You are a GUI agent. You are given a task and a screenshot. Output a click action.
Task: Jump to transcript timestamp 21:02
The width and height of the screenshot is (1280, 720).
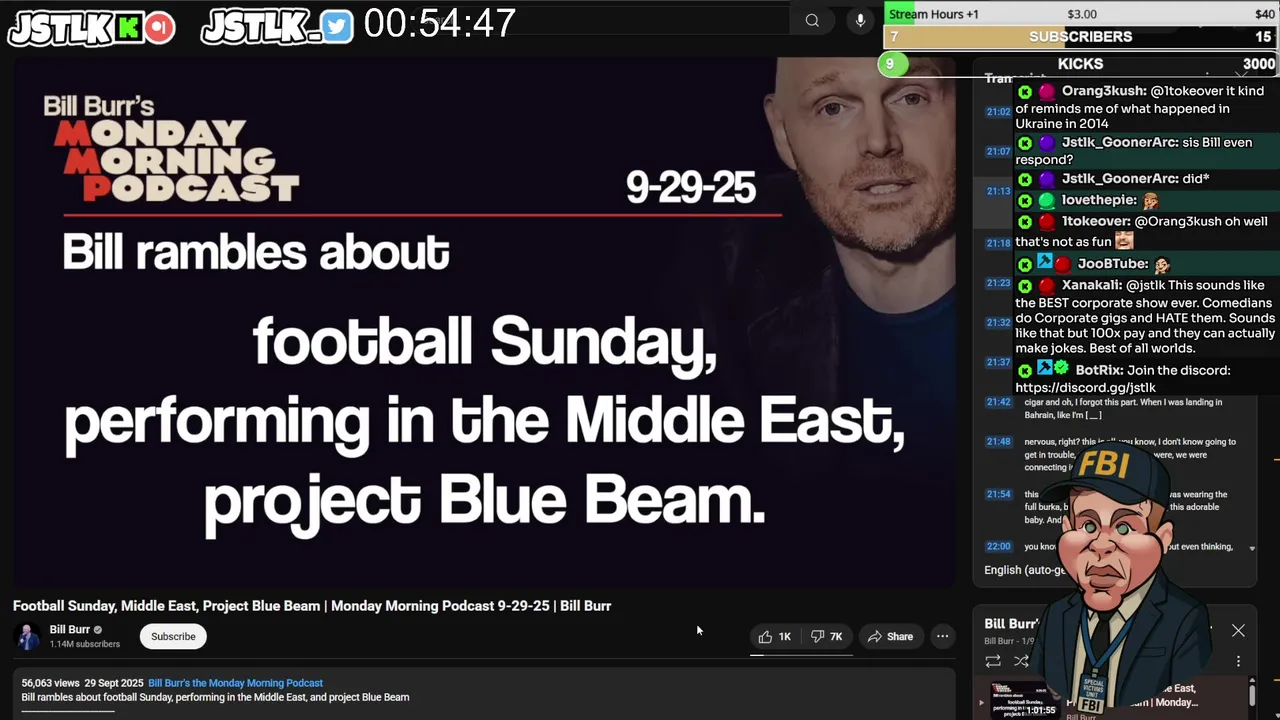998,111
